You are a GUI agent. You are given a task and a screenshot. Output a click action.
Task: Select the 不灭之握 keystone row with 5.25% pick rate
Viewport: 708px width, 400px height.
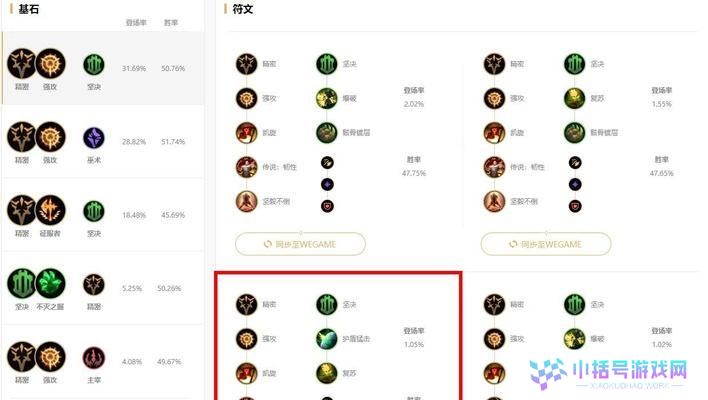coord(103,288)
